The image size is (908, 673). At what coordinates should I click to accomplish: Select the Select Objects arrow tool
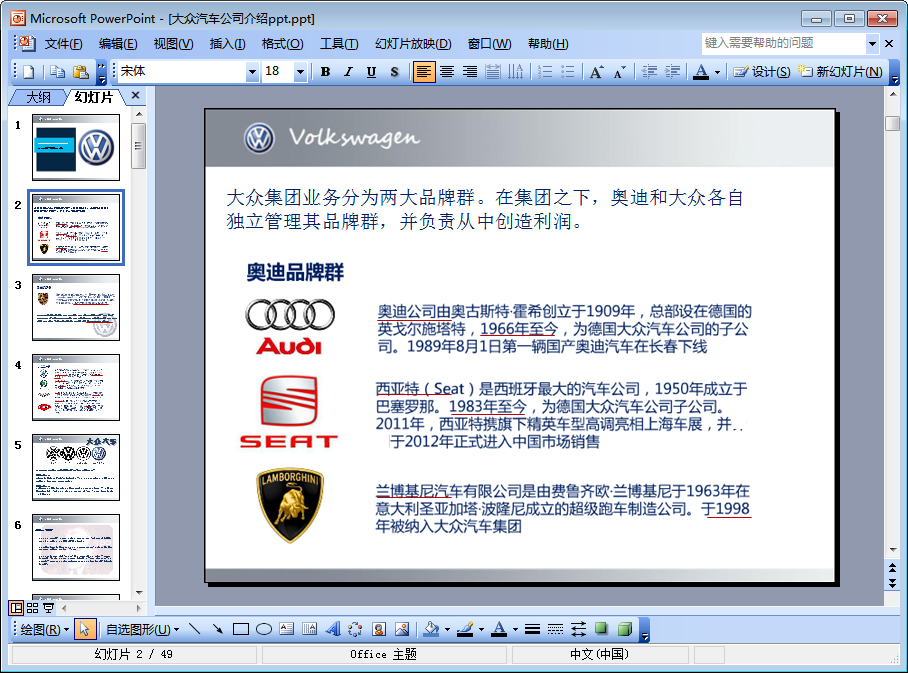coord(85,629)
